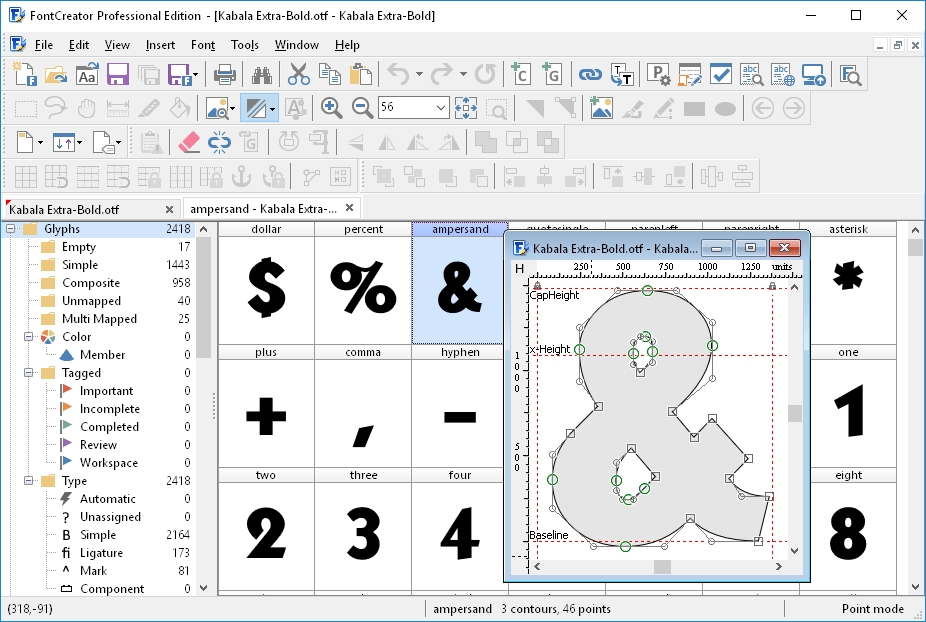This screenshot has width=926, height=622.
Task: Select the Unmapped glyphs category
Action: click(x=92, y=301)
